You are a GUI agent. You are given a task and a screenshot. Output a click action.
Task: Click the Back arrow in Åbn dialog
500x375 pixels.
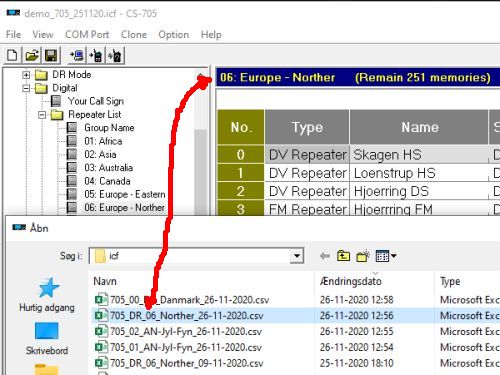tap(325, 256)
